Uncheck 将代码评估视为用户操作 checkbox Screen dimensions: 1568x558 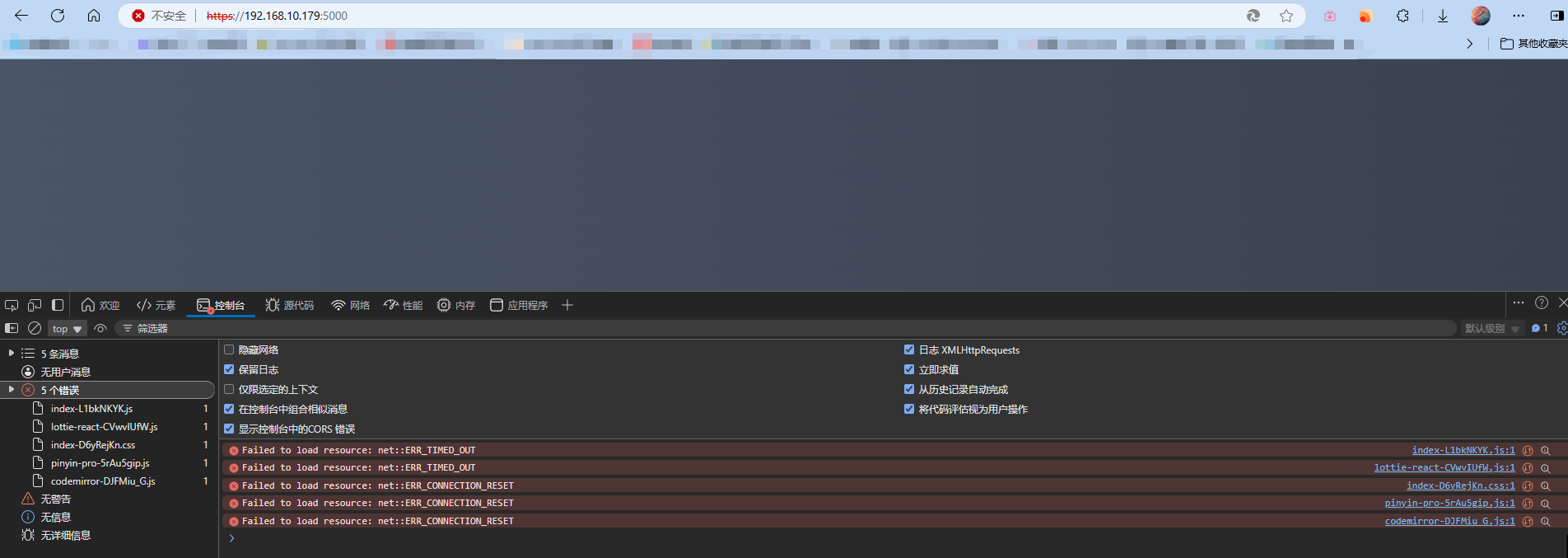tap(909, 409)
